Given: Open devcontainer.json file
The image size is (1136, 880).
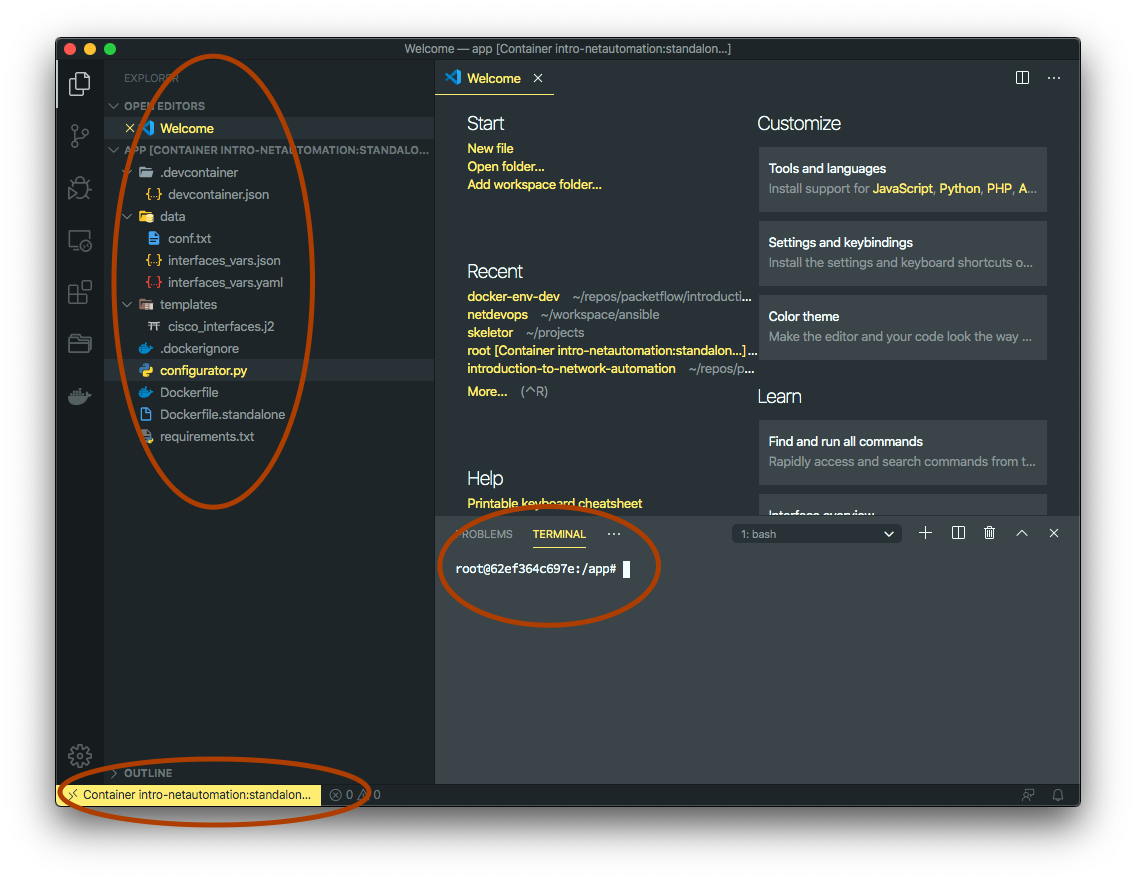Looking at the screenshot, I should [218, 194].
